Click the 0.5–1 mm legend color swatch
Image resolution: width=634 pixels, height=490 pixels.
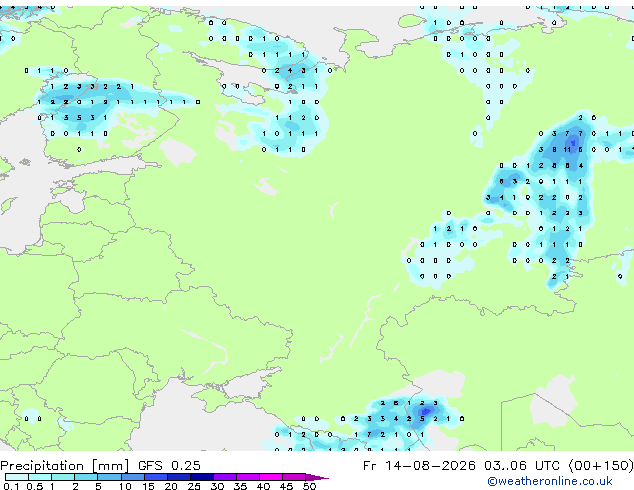click(40, 477)
